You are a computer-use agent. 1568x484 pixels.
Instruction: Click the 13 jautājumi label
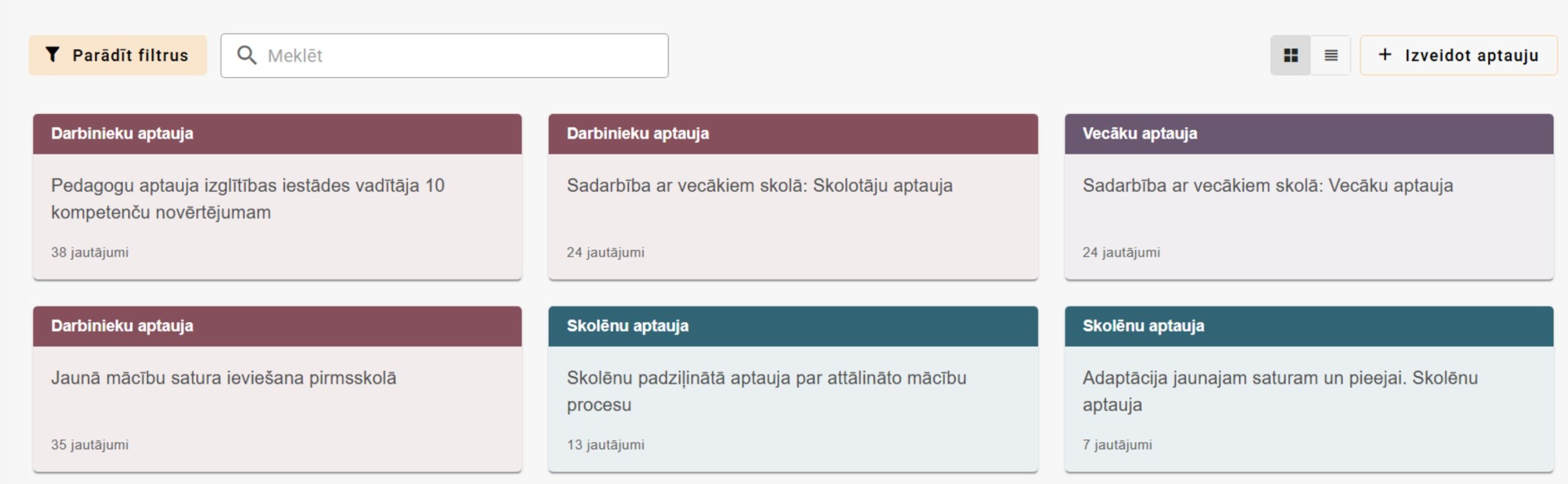[605, 445]
